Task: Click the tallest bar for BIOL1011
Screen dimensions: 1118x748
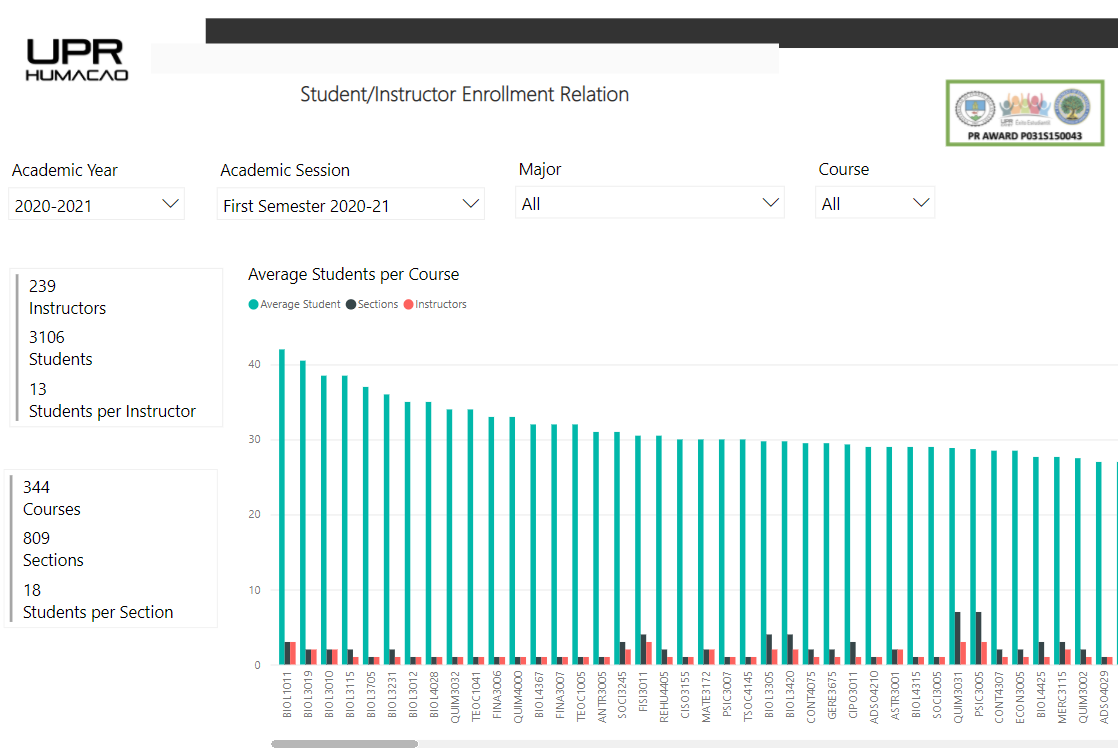Action: (x=283, y=500)
